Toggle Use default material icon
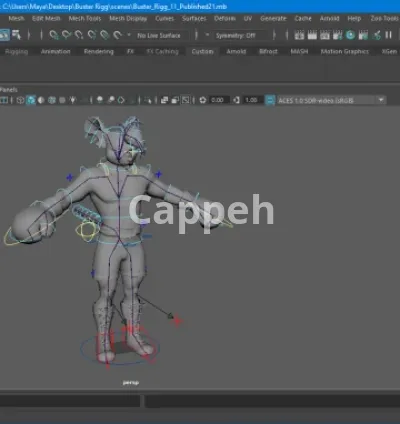The width and height of the screenshot is (400, 424). (41, 100)
